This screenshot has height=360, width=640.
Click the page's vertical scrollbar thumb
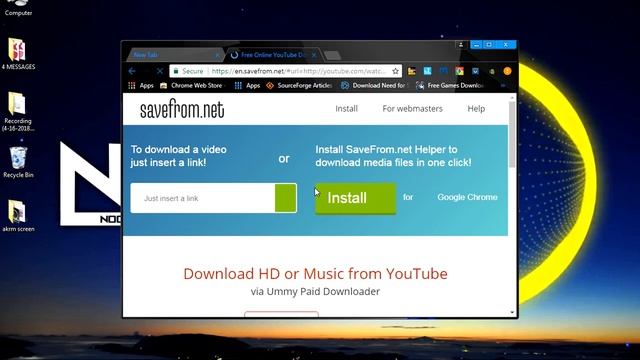pyautogui.click(x=512, y=134)
